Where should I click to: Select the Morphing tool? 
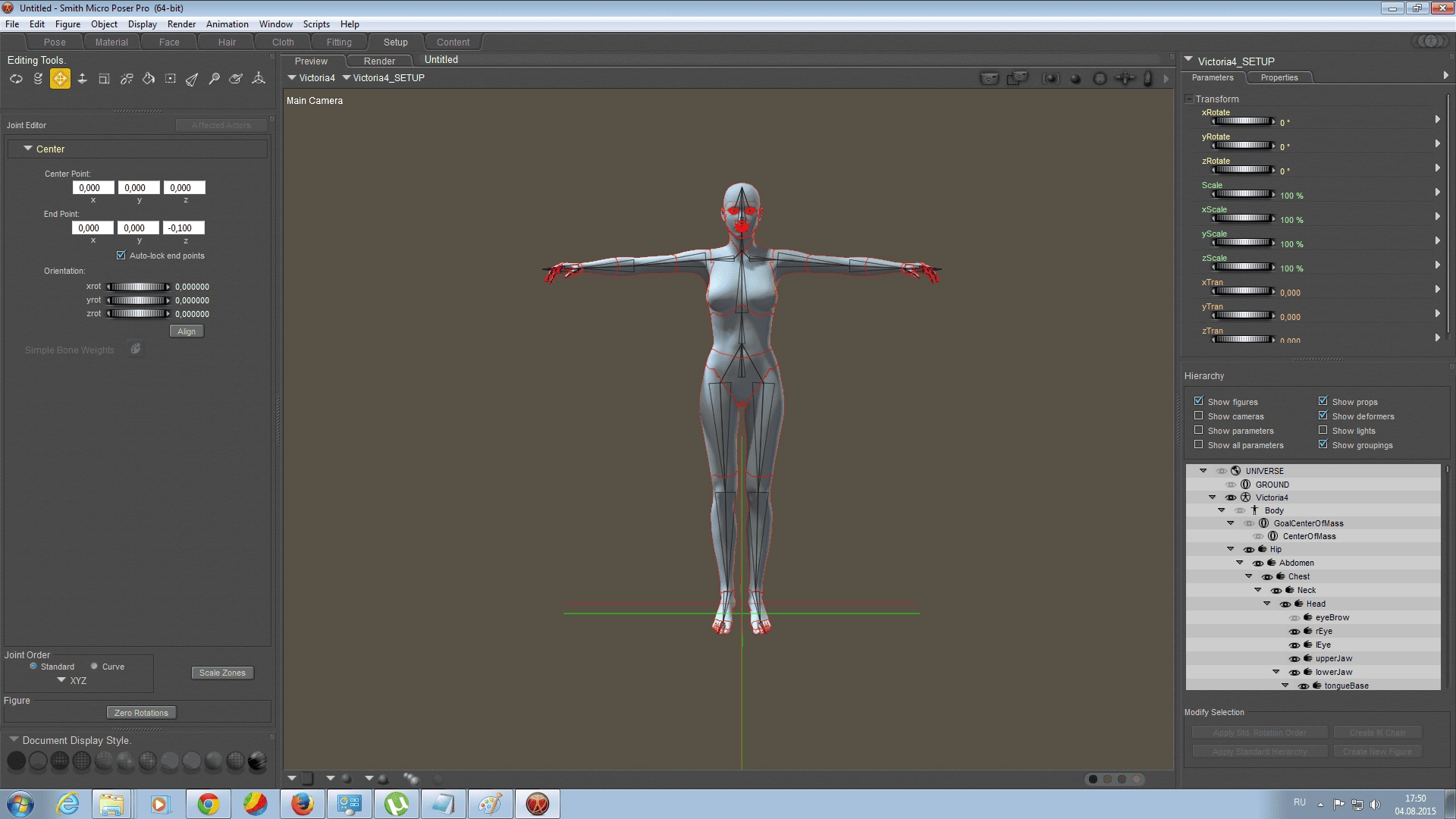point(237,79)
